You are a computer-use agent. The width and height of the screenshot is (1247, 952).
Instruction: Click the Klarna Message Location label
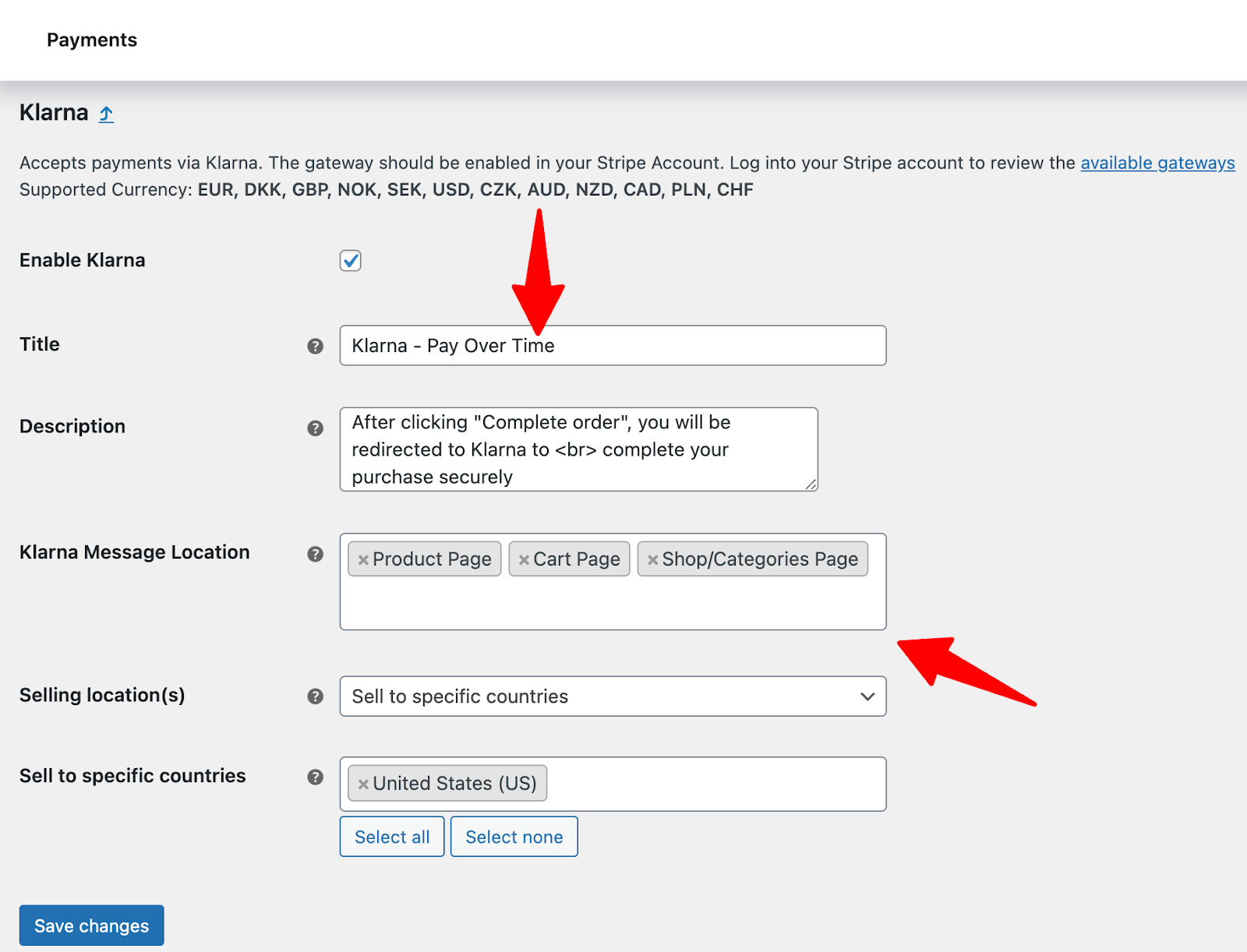click(x=135, y=552)
